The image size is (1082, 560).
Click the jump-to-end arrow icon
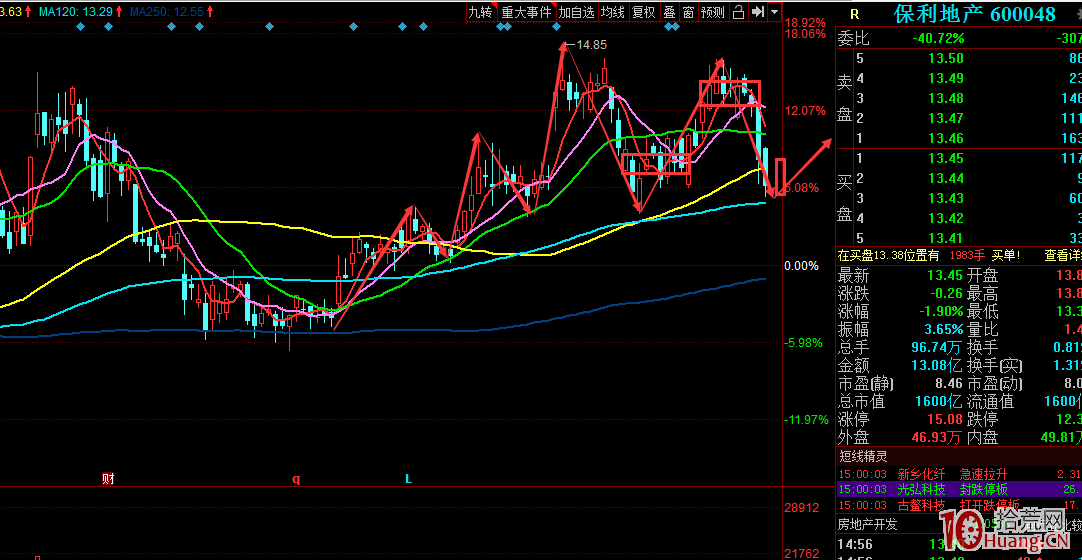tap(758, 12)
